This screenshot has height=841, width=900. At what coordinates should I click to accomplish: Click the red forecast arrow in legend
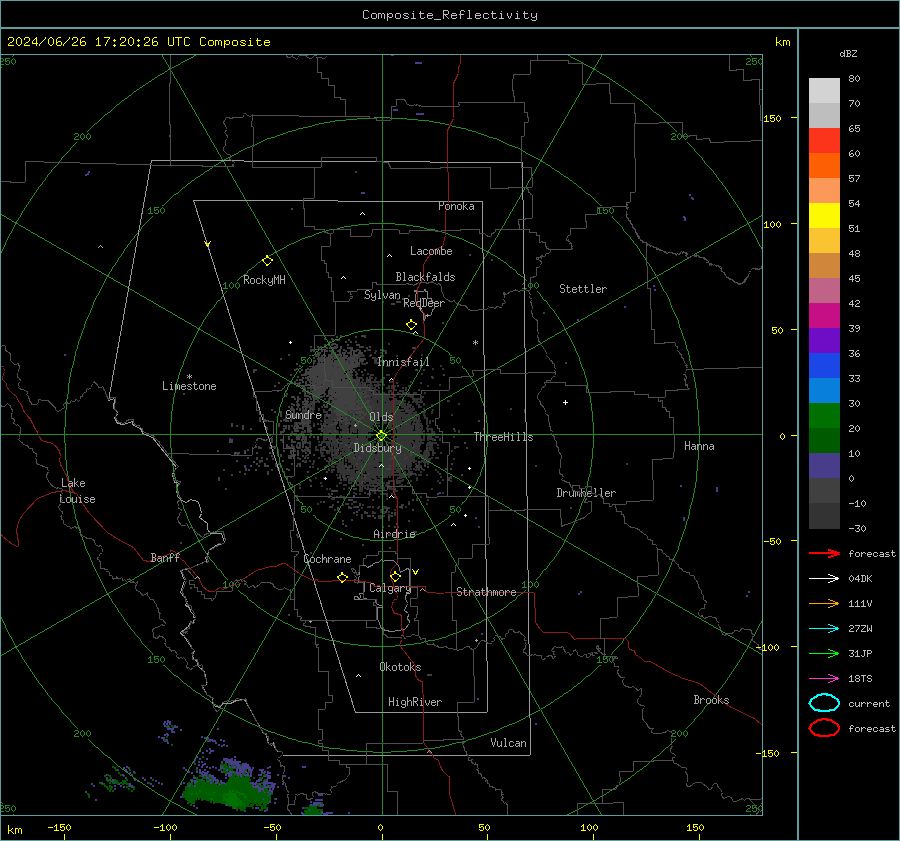824,553
